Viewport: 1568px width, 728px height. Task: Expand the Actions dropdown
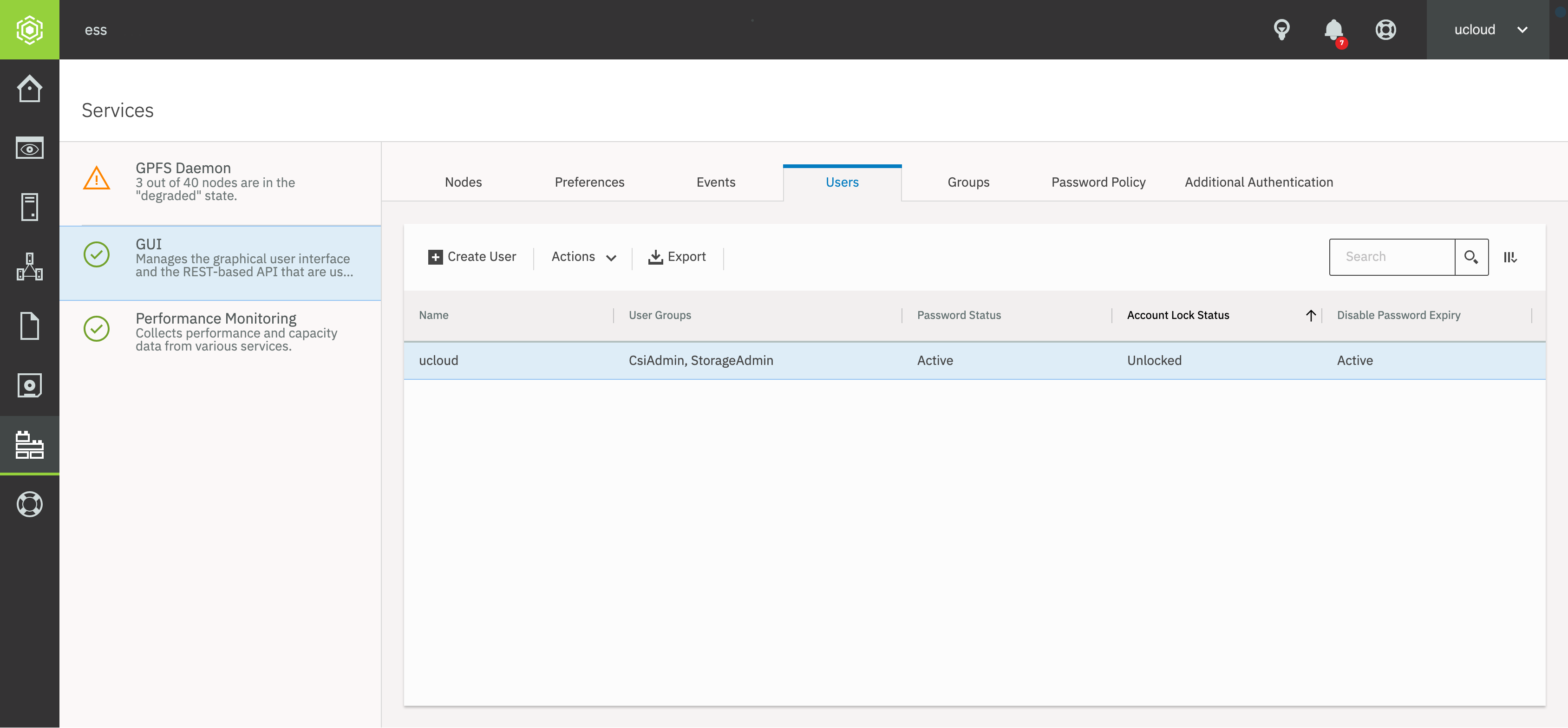(x=583, y=257)
